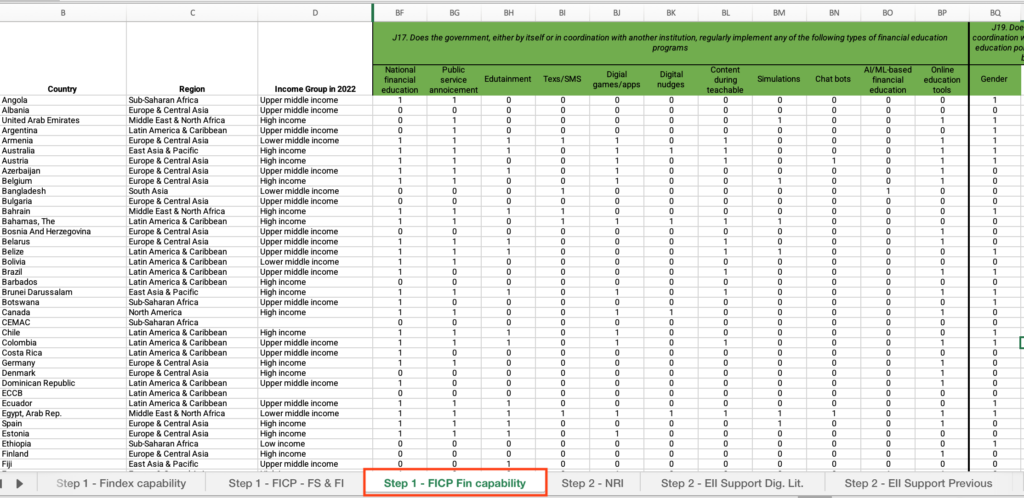Go to Step 2 - EII Support Dig. Lit. tab

click(x=732, y=484)
